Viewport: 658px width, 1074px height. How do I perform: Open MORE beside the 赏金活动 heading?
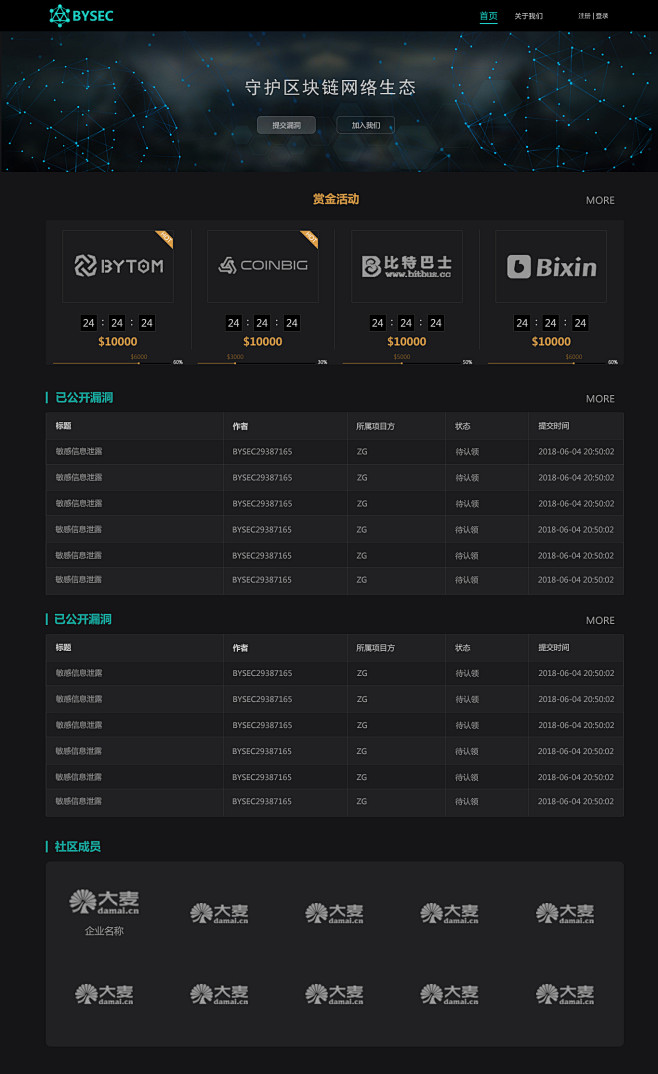click(600, 200)
